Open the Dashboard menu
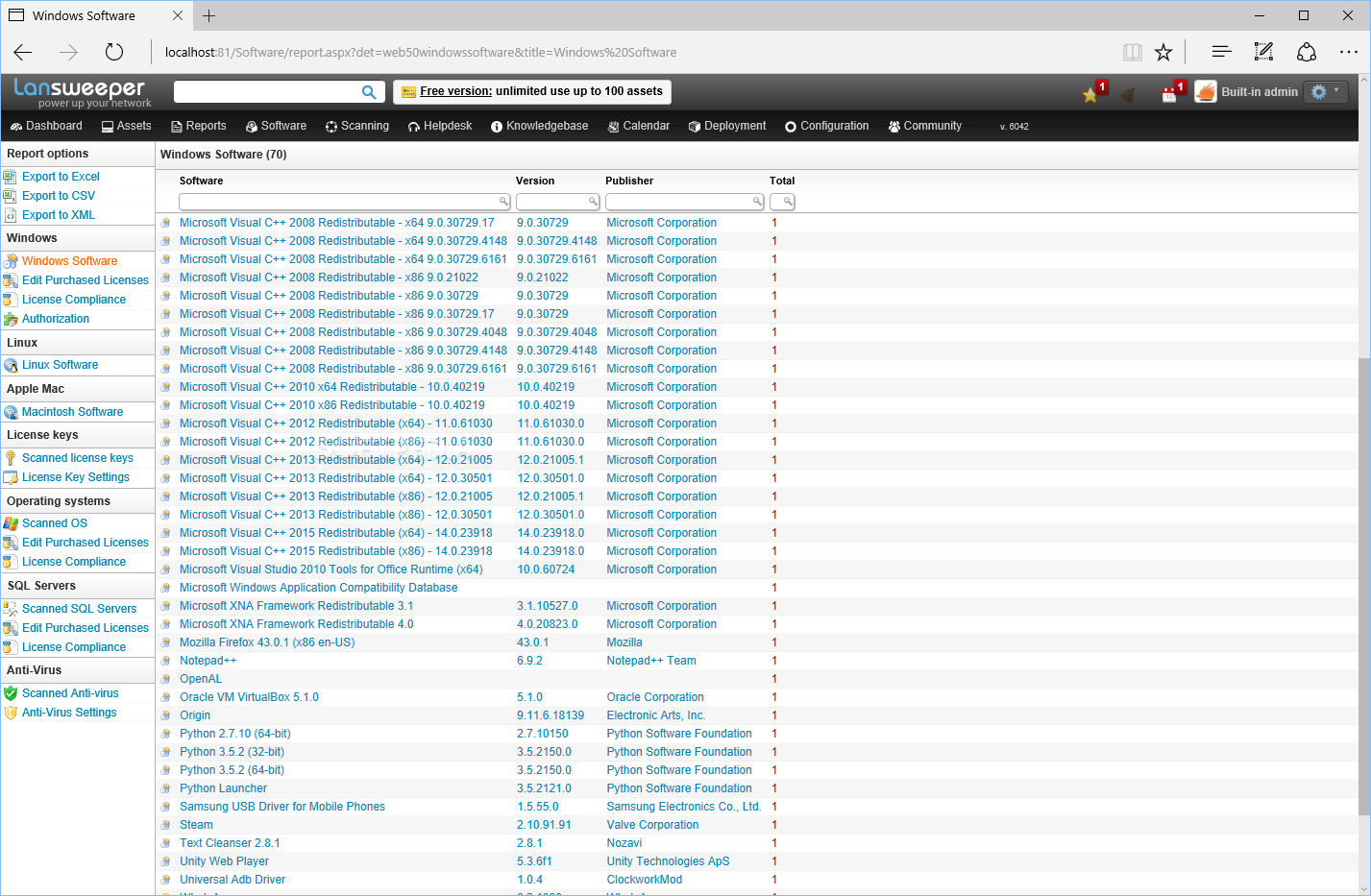 click(x=46, y=126)
